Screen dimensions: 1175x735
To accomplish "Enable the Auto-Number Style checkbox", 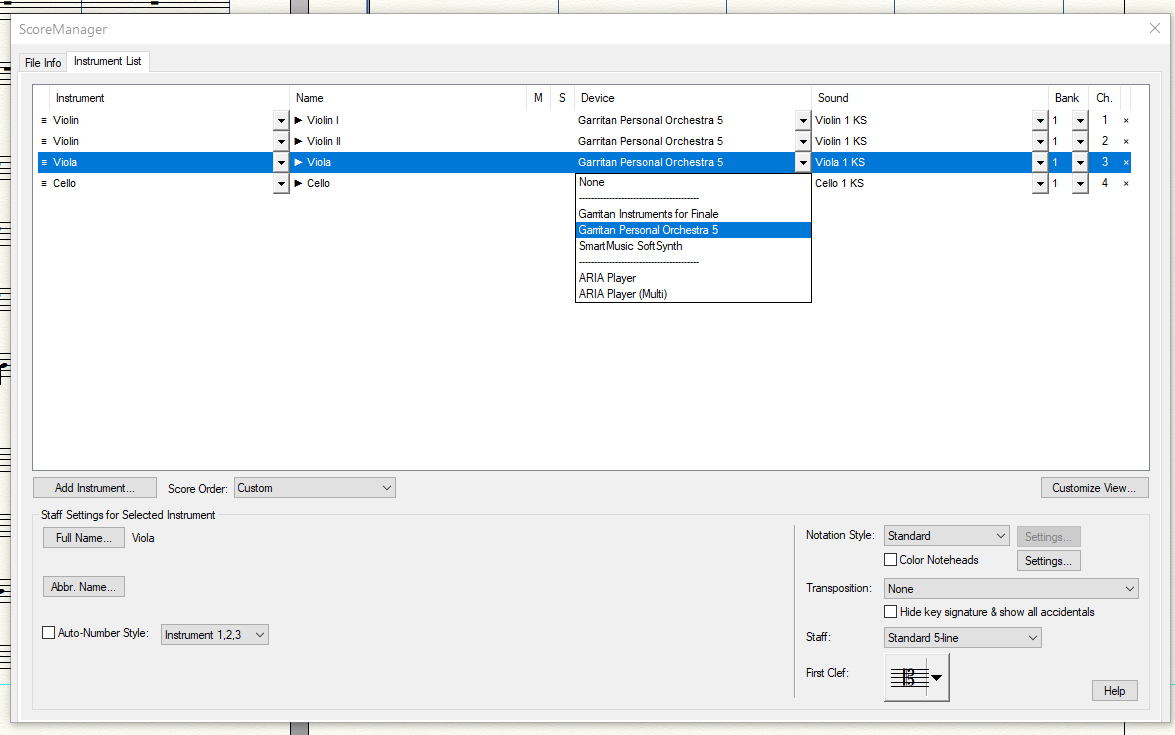I will (x=48, y=633).
